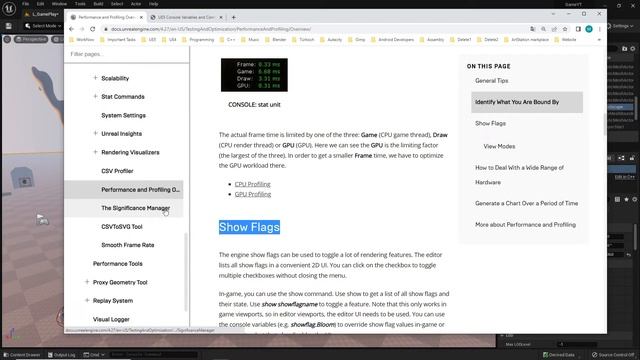This screenshot has height=360, width=640.
Task: Open Output Log in Unreal status bar
Action: pos(61,355)
